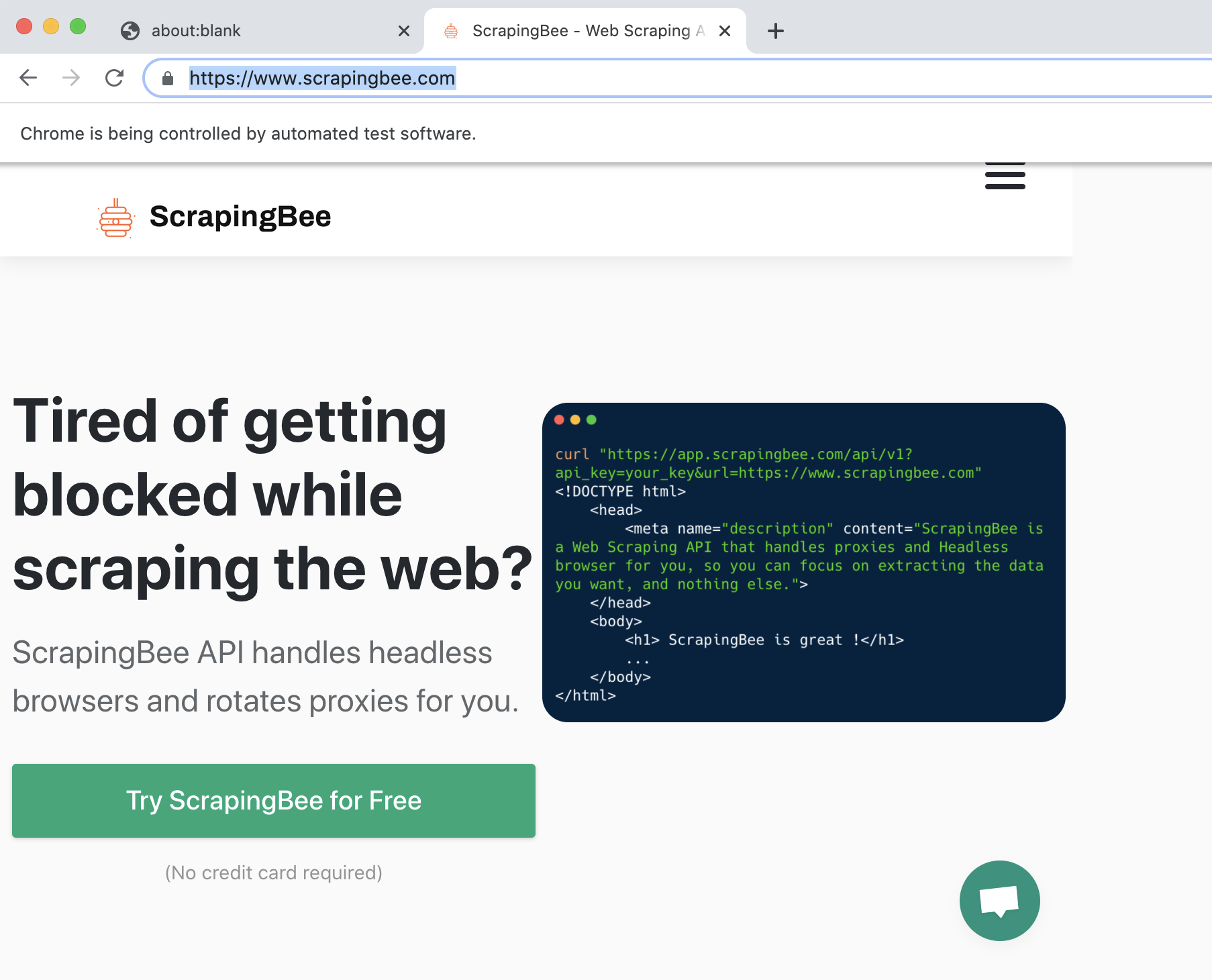The width and height of the screenshot is (1212, 980).
Task: Click the bee favicon on the ScrapingBee tab
Action: pyautogui.click(x=450, y=30)
